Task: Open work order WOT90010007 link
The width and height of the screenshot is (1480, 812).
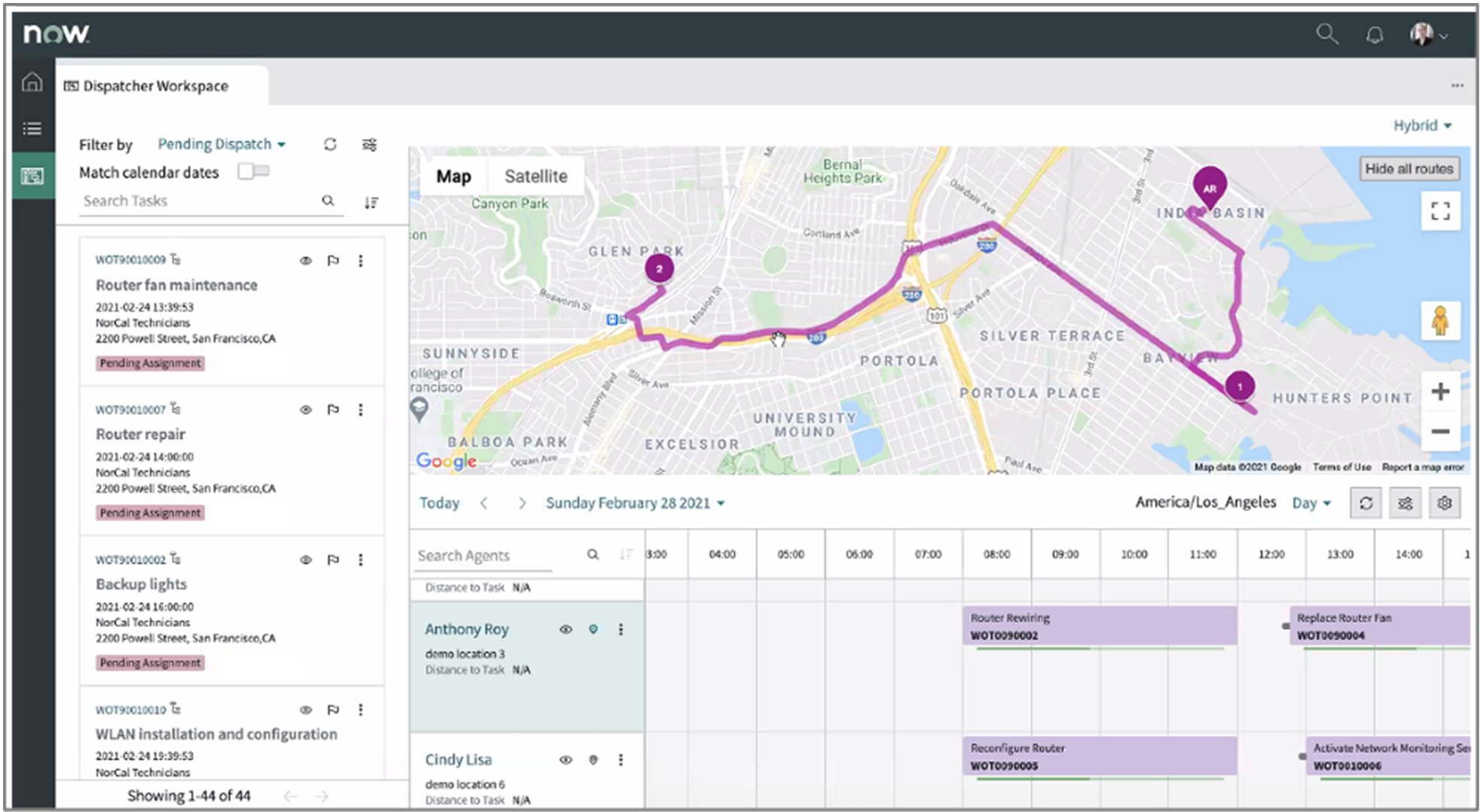Action: point(130,410)
